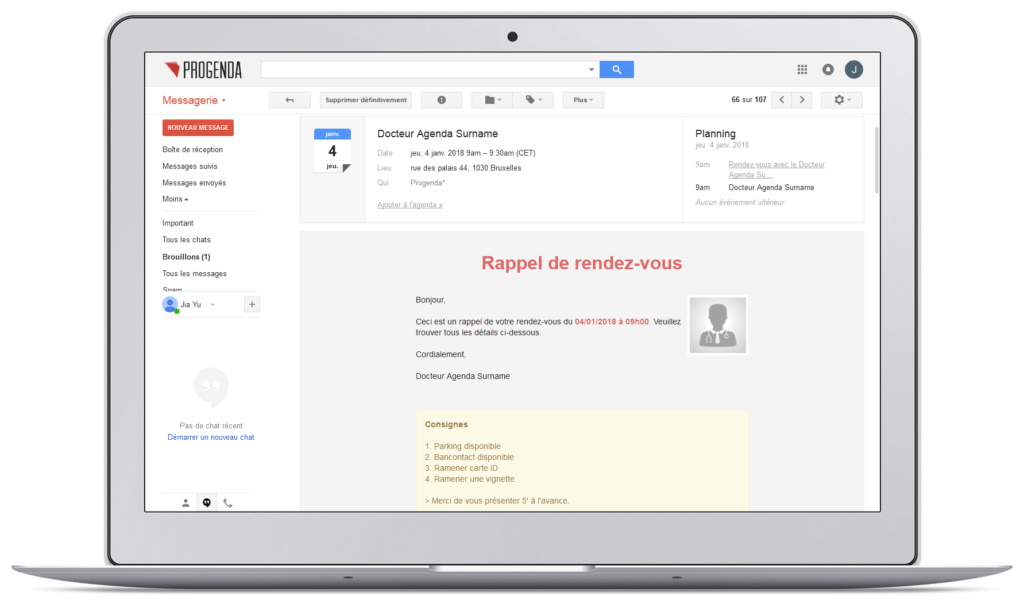This screenshot has height=600, width=1024.
Task: Open the Google apps grid
Action: 802,70
